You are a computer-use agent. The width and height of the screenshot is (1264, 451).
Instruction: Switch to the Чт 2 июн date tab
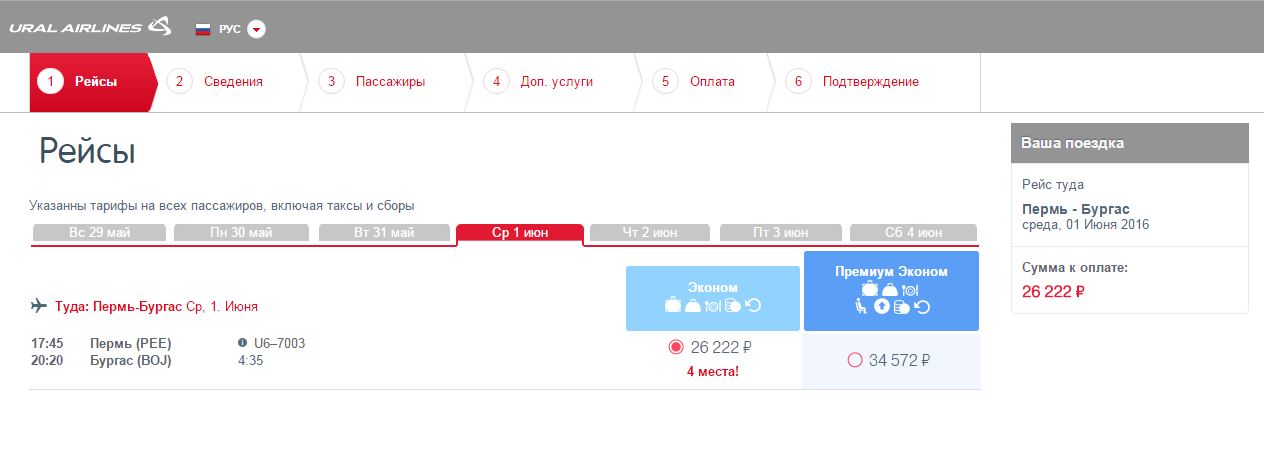[x=649, y=233]
